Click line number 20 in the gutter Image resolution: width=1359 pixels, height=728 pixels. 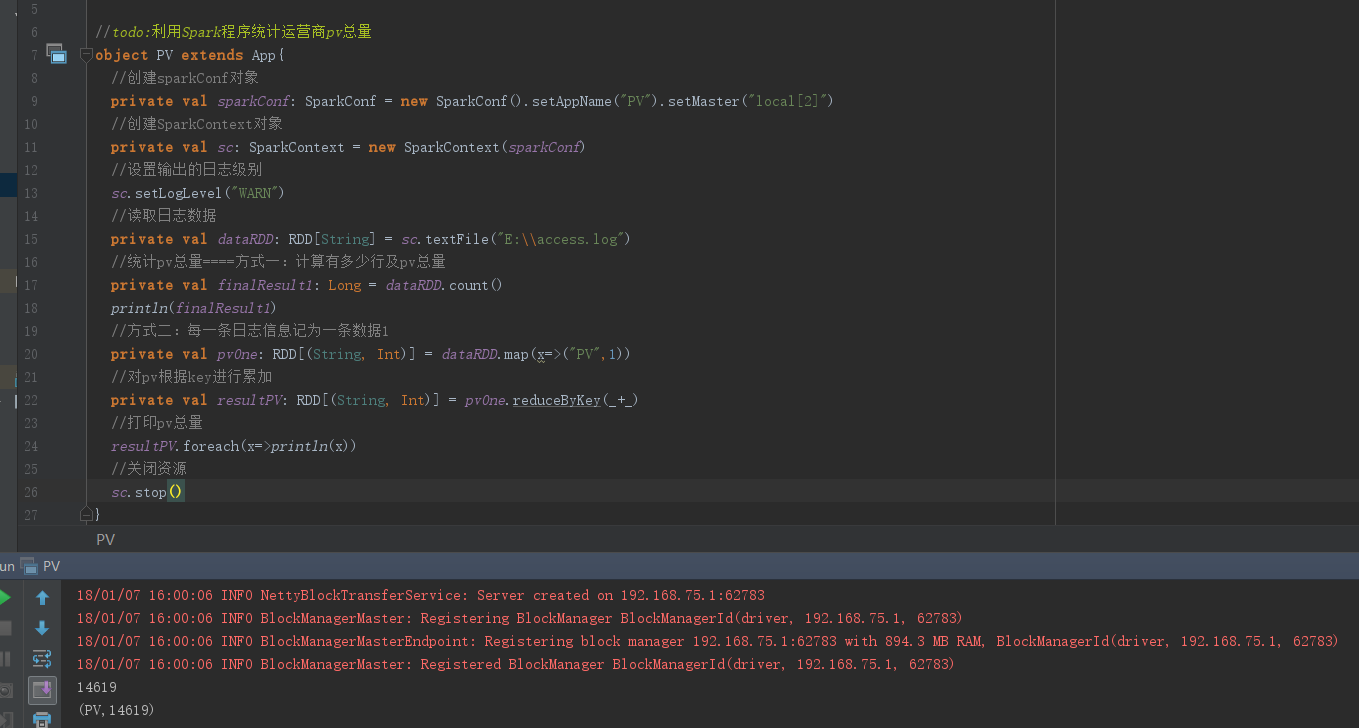pos(29,354)
